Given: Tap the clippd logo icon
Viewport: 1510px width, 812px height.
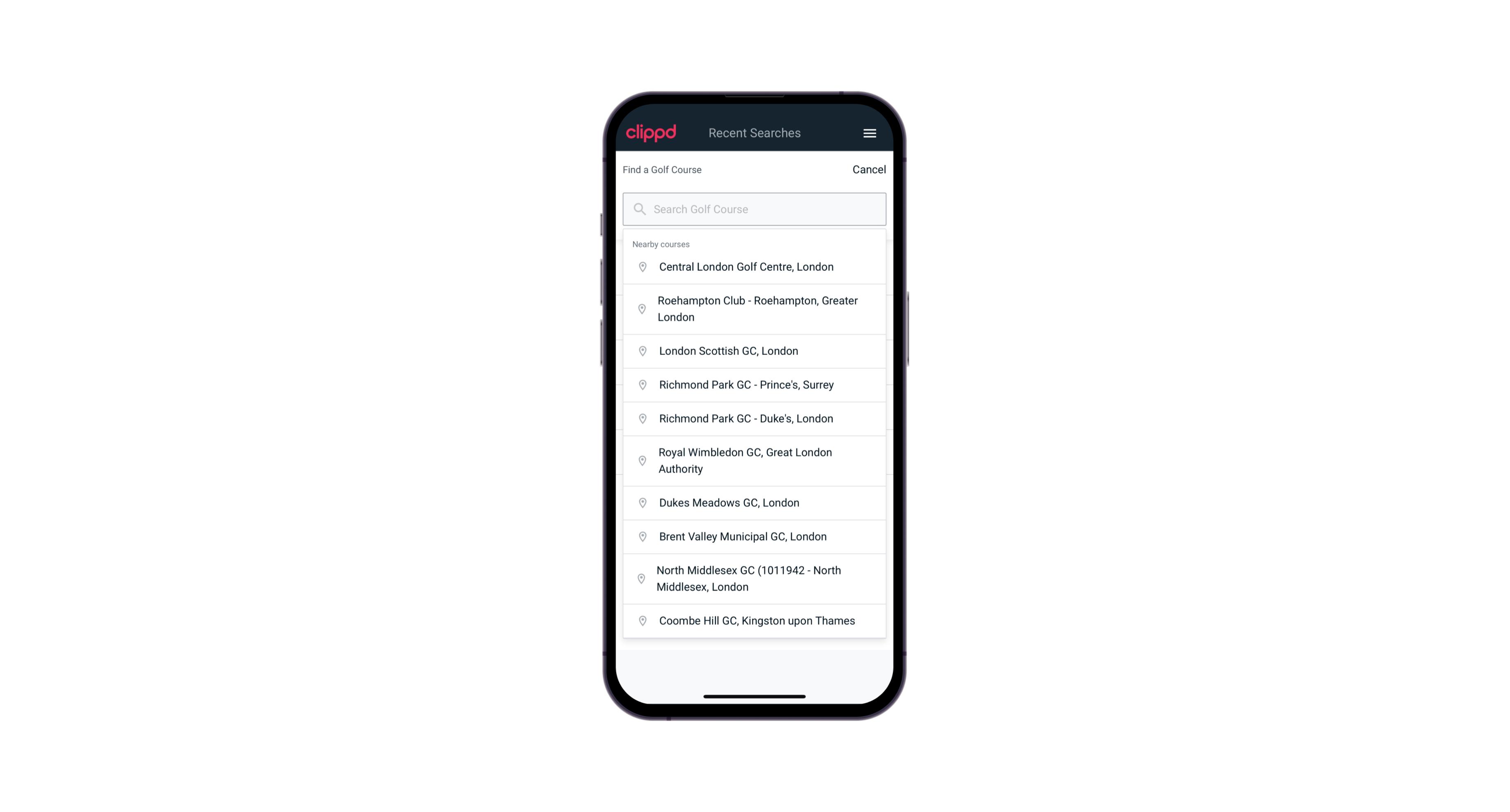Looking at the screenshot, I should 651,133.
